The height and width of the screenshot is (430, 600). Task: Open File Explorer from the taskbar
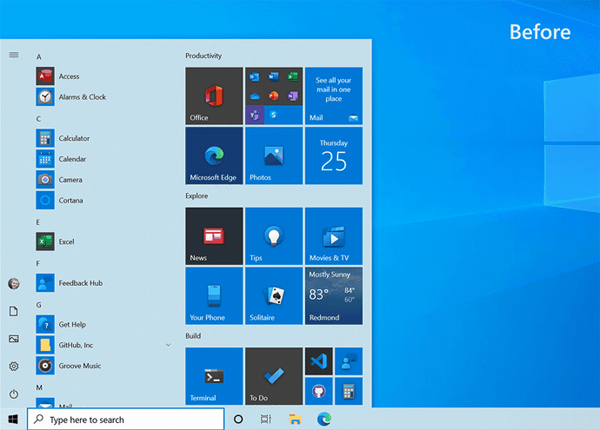(295, 420)
